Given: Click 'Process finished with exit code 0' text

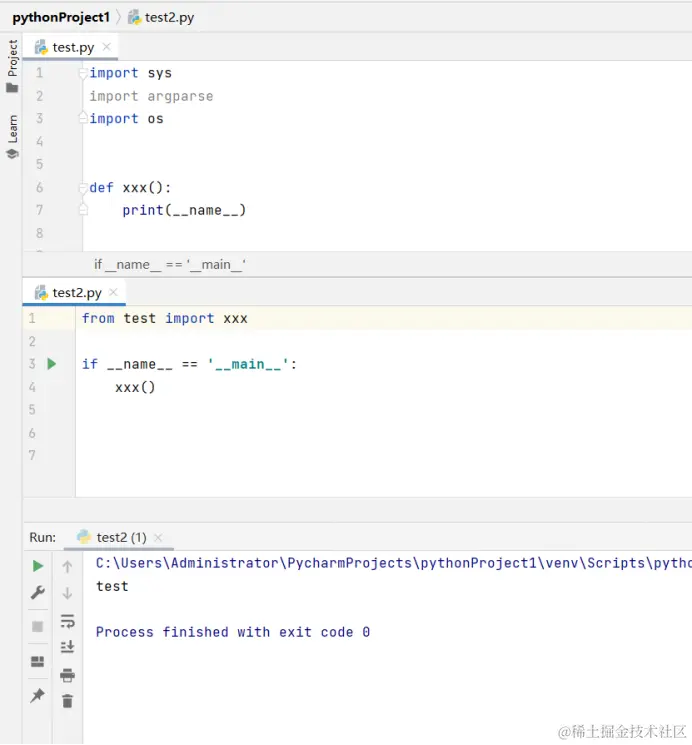Looking at the screenshot, I should tap(233, 632).
